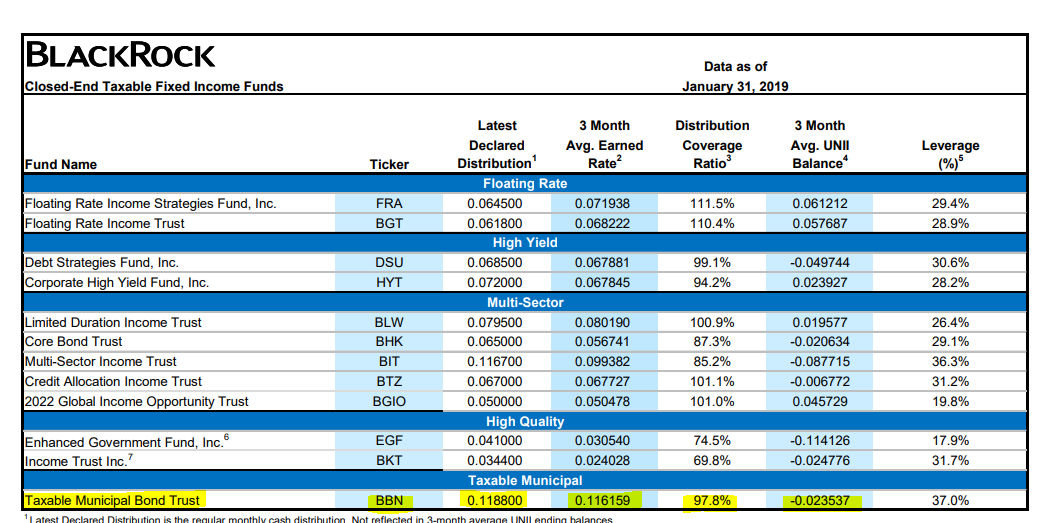Click the highlighted 97.8% coverage ratio

(712, 500)
